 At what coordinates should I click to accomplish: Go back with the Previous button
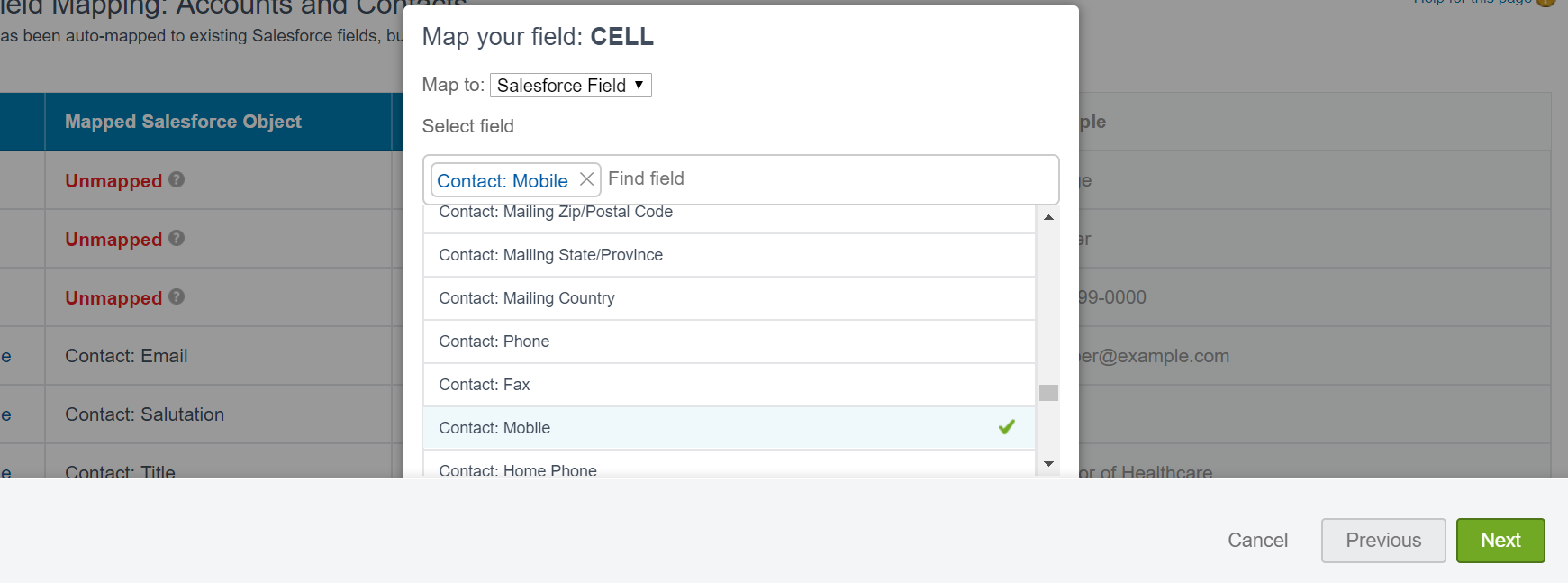1382,540
